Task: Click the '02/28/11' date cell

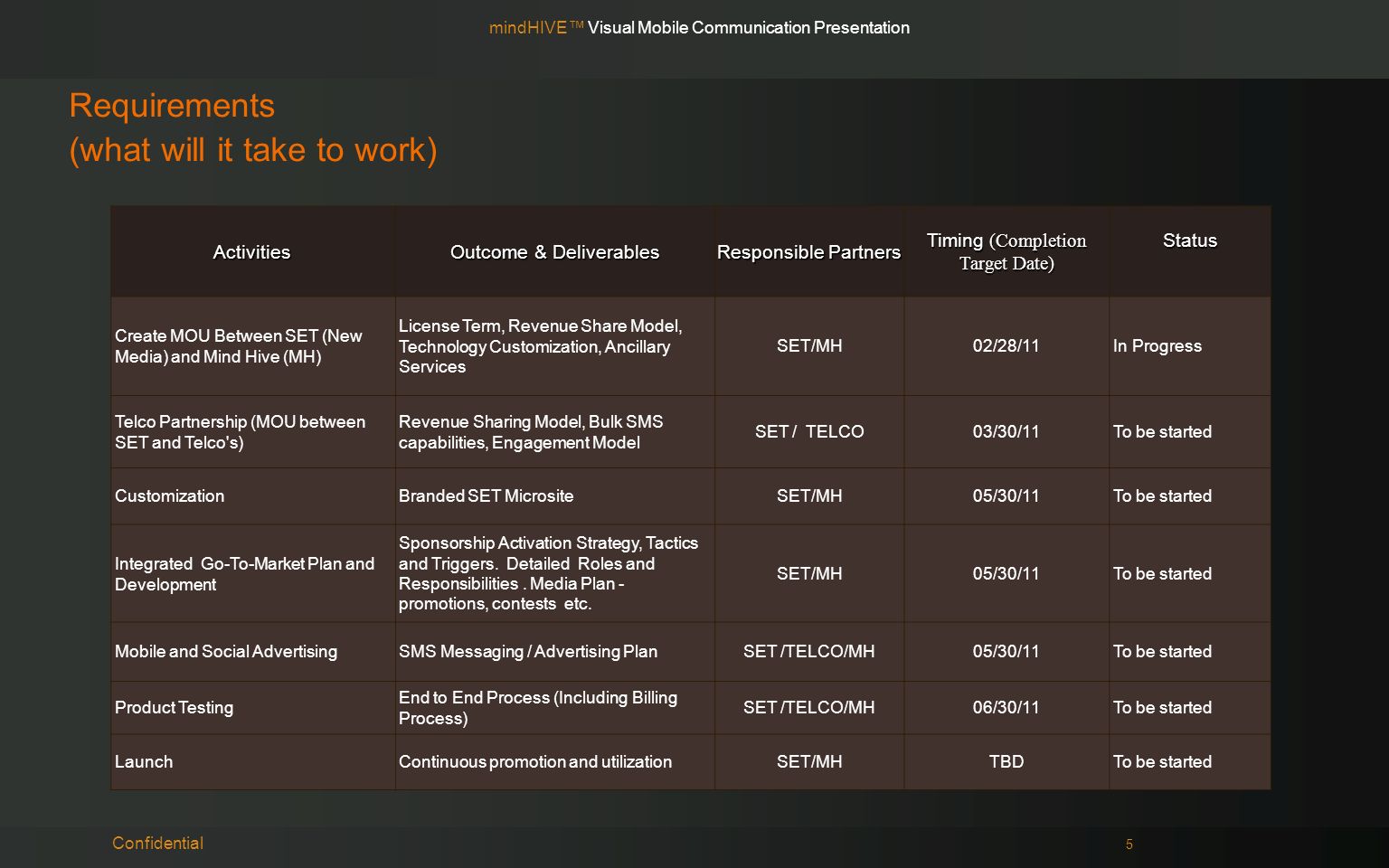Action: click(1006, 346)
